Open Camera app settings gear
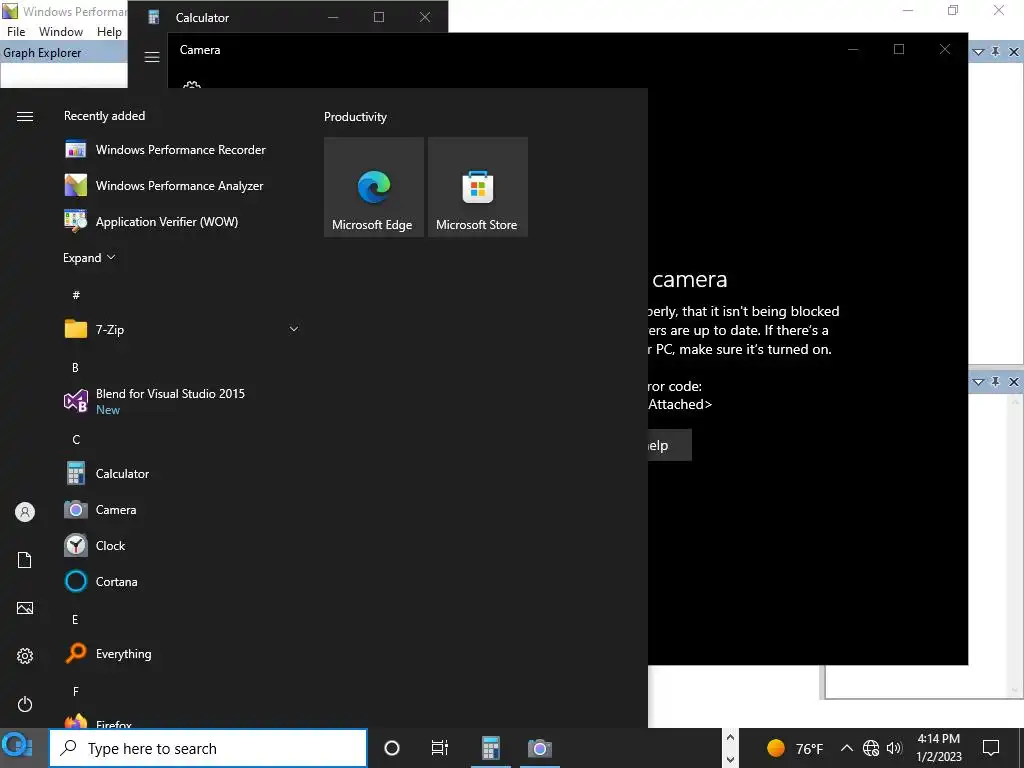 pyautogui.click(x=191, y=85)
